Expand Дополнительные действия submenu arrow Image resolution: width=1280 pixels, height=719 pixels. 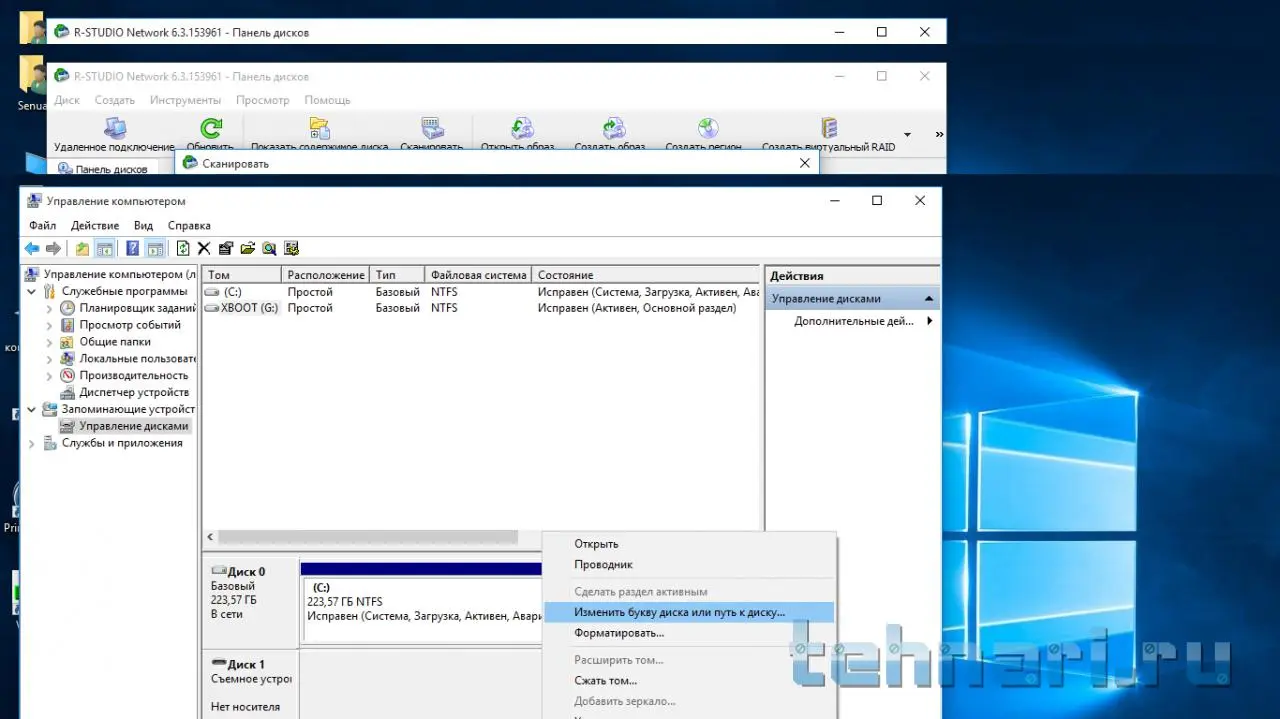coord(929,321)
